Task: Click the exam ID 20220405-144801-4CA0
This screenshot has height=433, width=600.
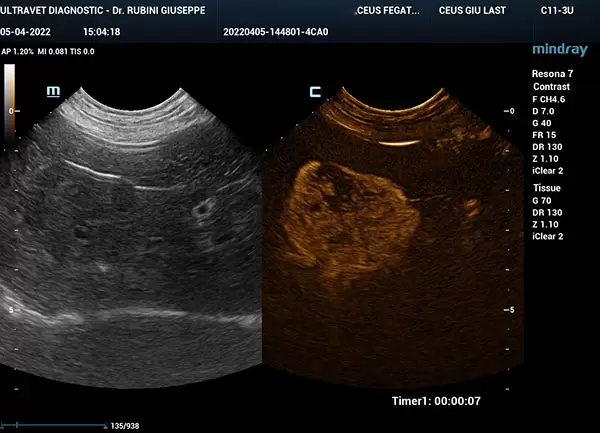Action: click(x=276, y=32)
